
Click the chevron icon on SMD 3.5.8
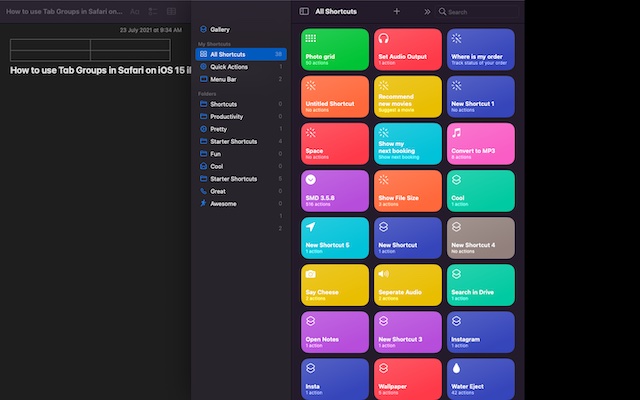pos(310,180)
